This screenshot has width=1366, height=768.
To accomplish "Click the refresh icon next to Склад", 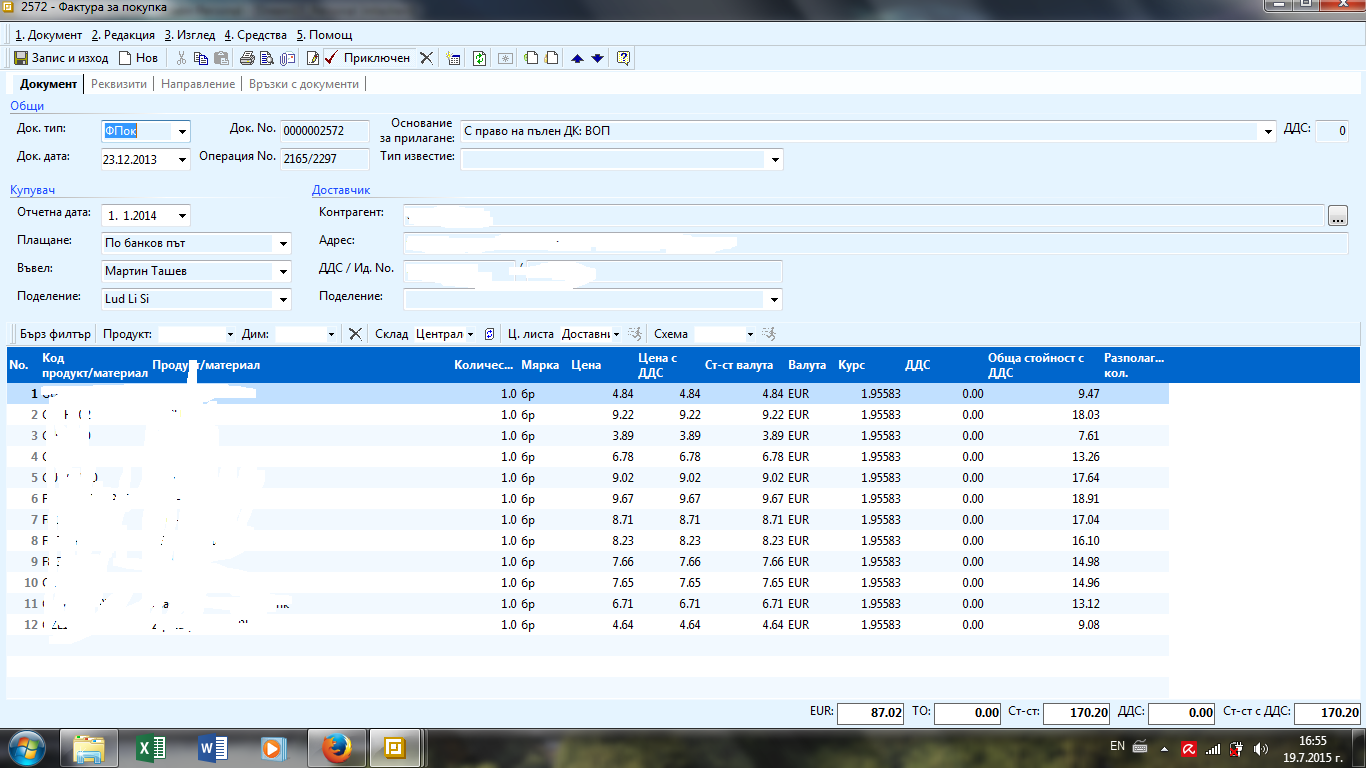I will tap(490, 334).
